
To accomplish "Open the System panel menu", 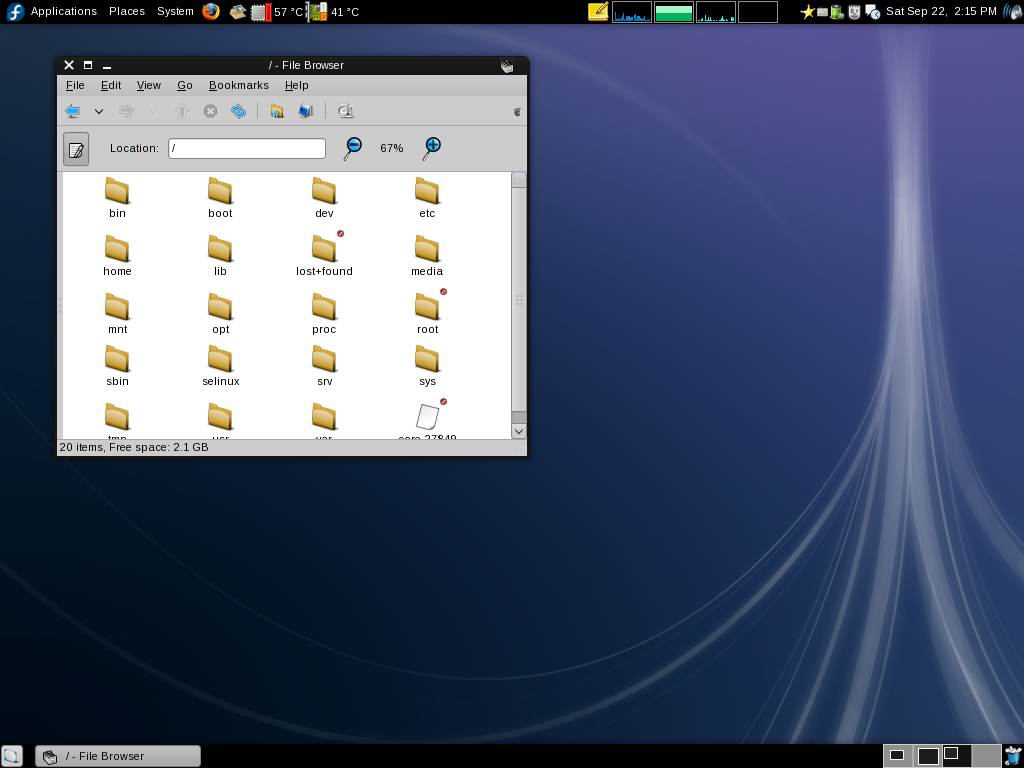I will 175,12.
